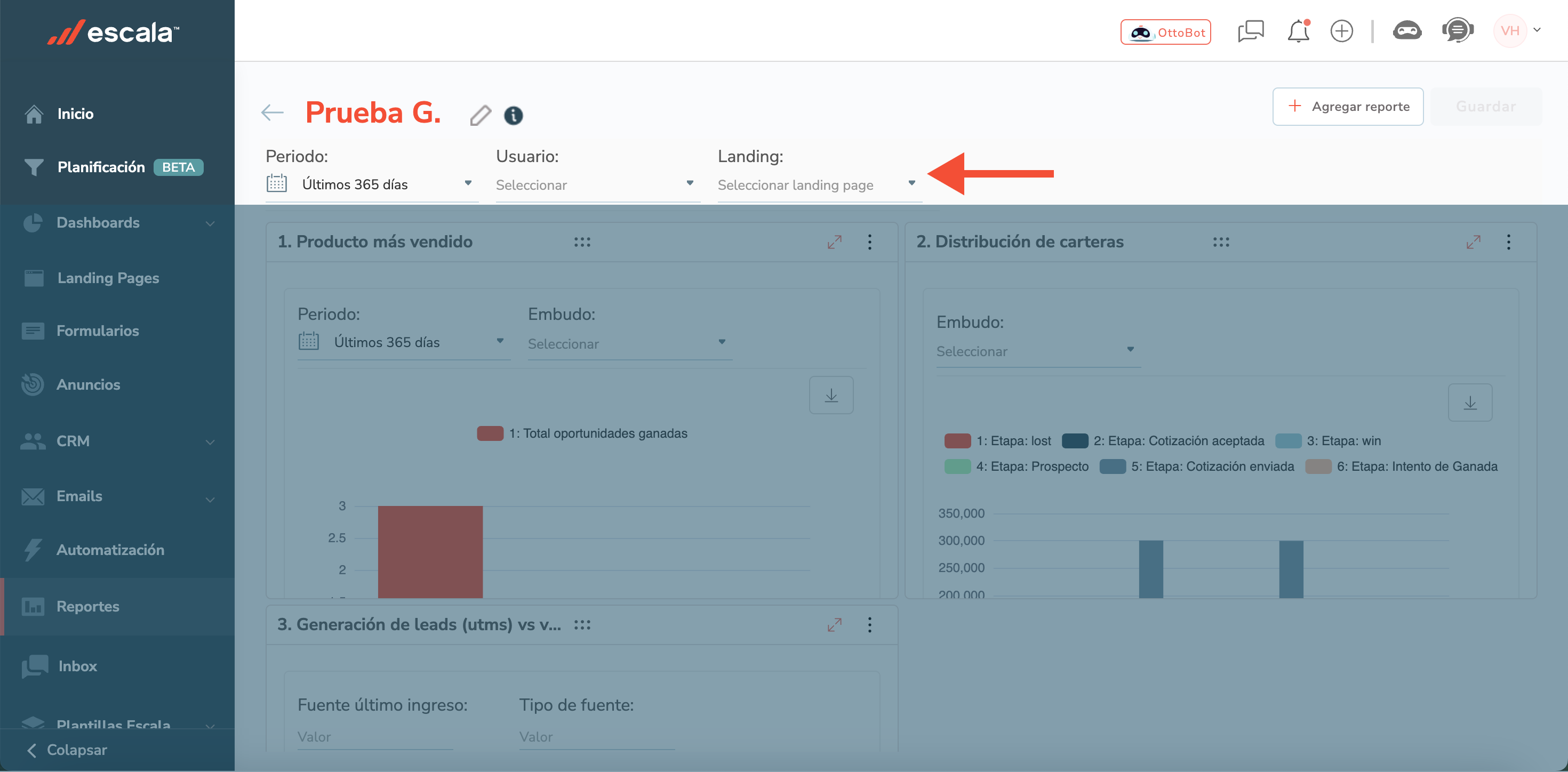Click the plus circle create icon
Image resolution: width=1568 pixels, height=772 pixels.
point(1341,31)
